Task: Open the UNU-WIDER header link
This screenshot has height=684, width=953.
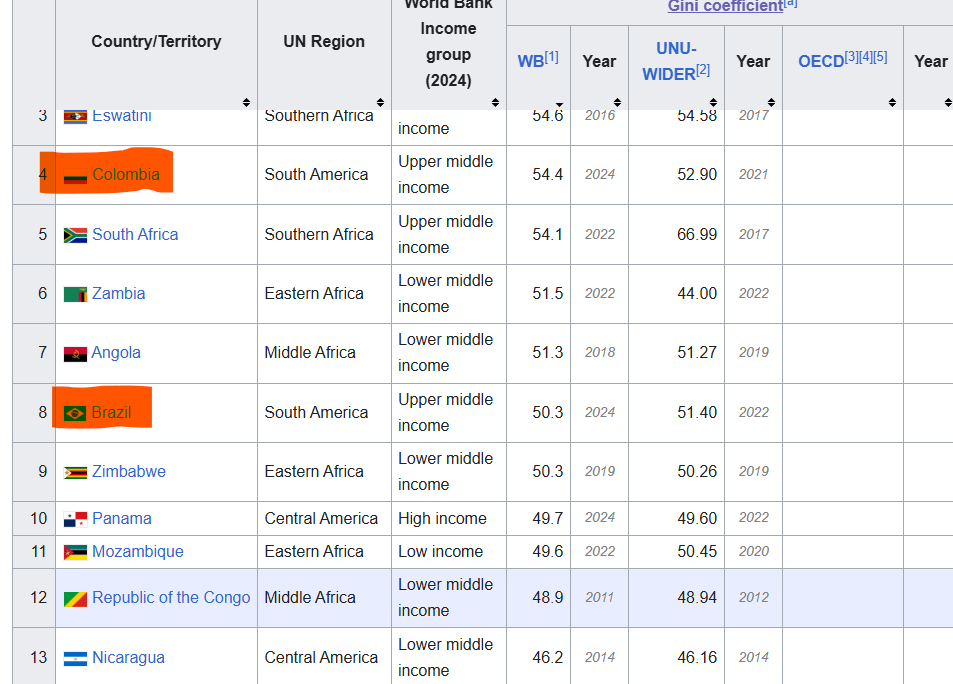Action: (669, 61)
